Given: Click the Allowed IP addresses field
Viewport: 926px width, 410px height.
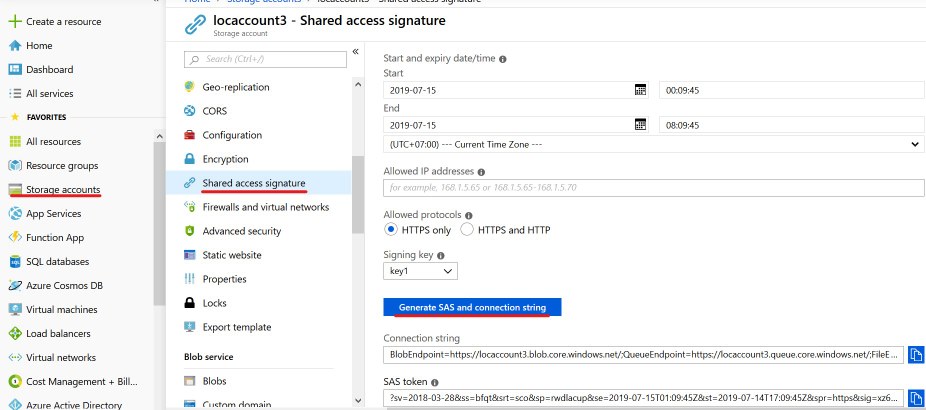Looking at the screenshot, I should (x=654, y=188).
